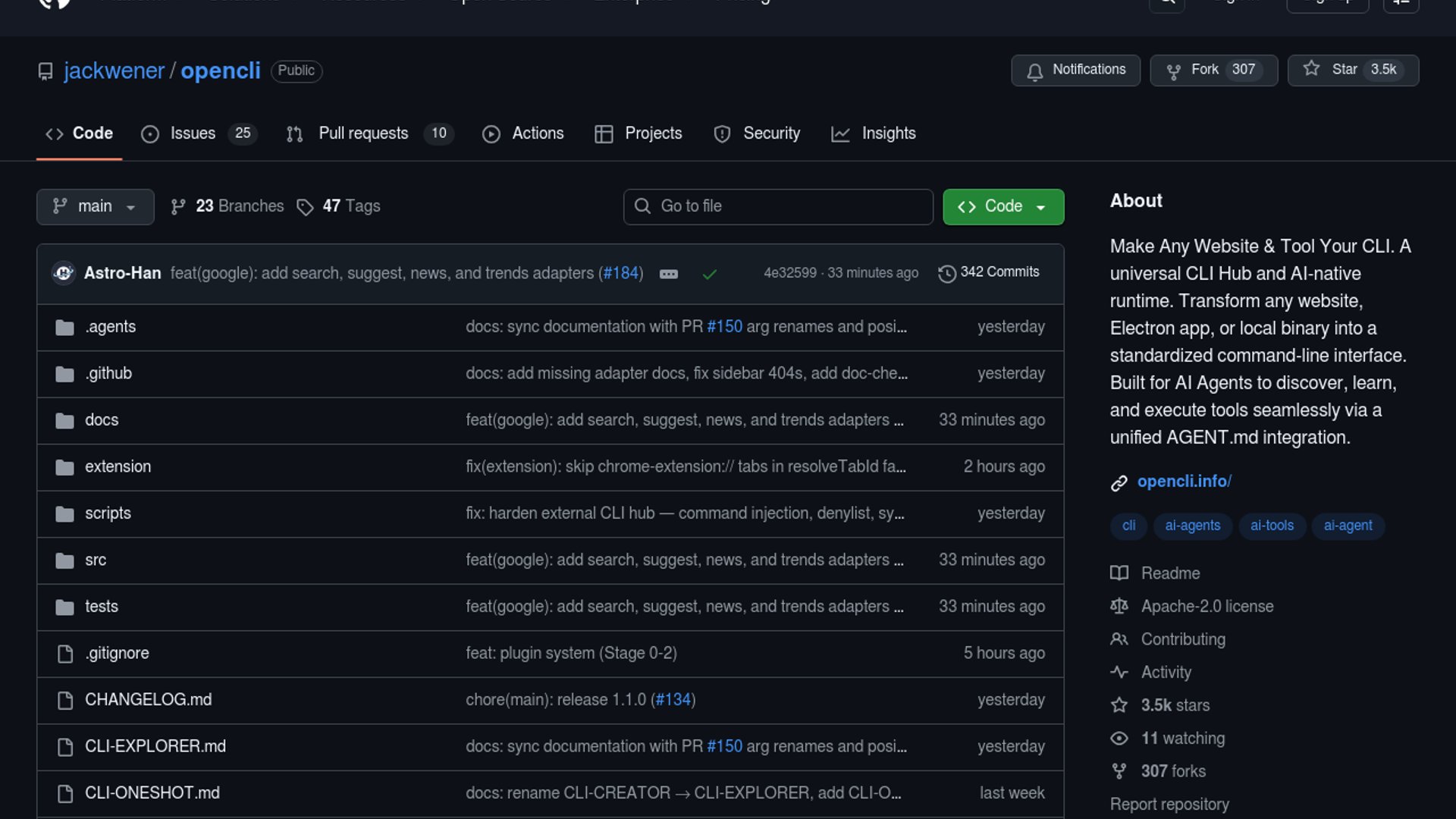
Task: Open the src folder
Action: pos(96,560)
